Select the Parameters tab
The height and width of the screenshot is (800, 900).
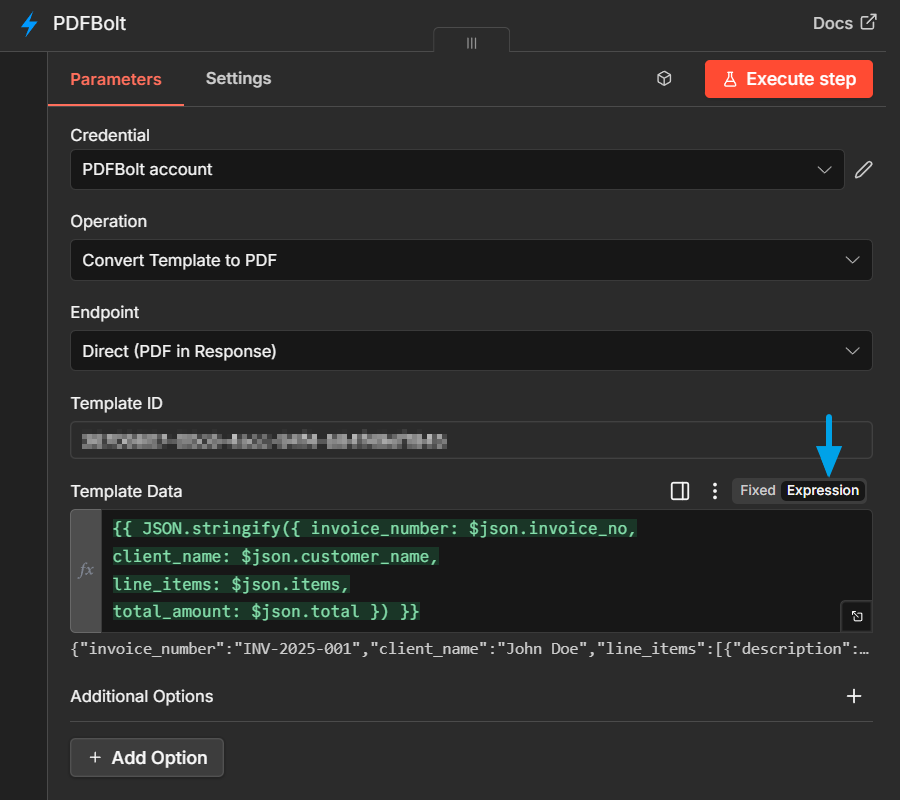pyautogui.click(x=115, y=78)
